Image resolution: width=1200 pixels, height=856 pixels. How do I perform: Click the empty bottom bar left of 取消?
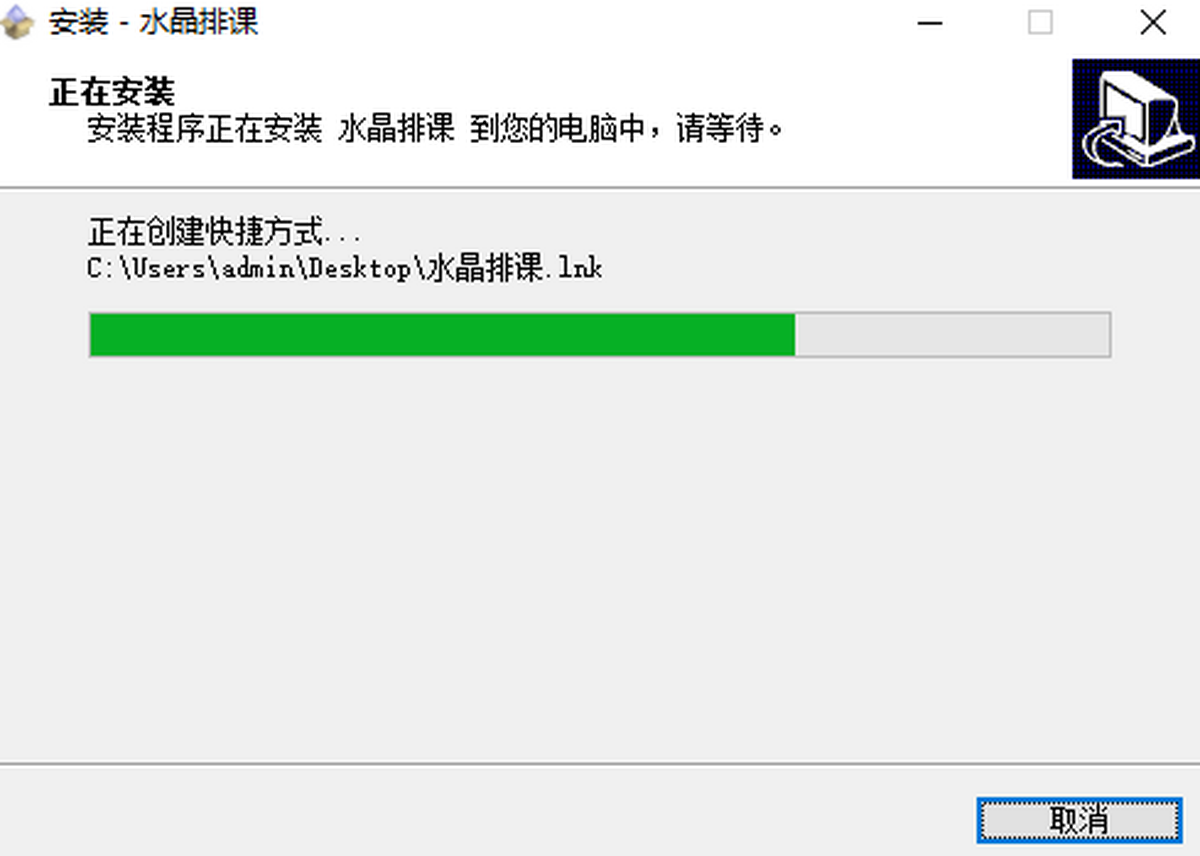click(x=480, y=811)
